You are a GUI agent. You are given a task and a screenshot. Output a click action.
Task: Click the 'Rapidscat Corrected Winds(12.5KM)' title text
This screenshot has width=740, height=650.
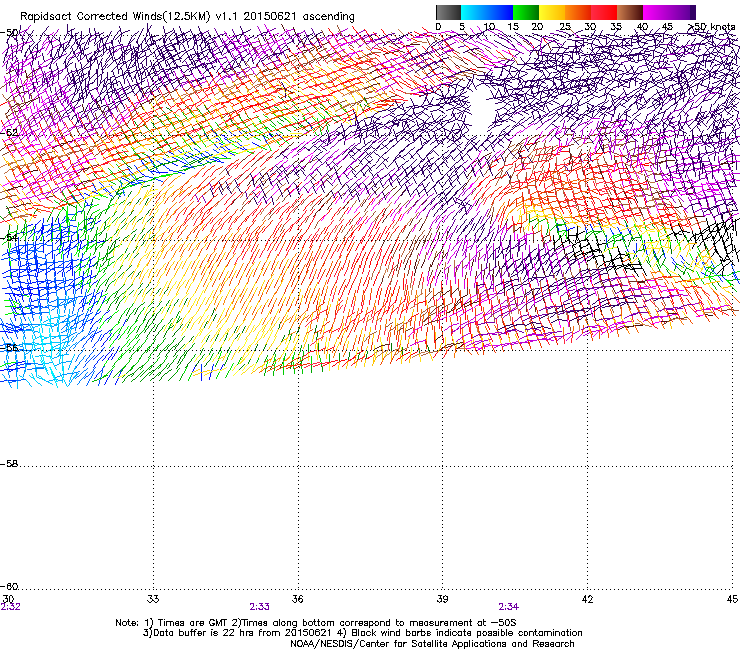pos(115,17)
